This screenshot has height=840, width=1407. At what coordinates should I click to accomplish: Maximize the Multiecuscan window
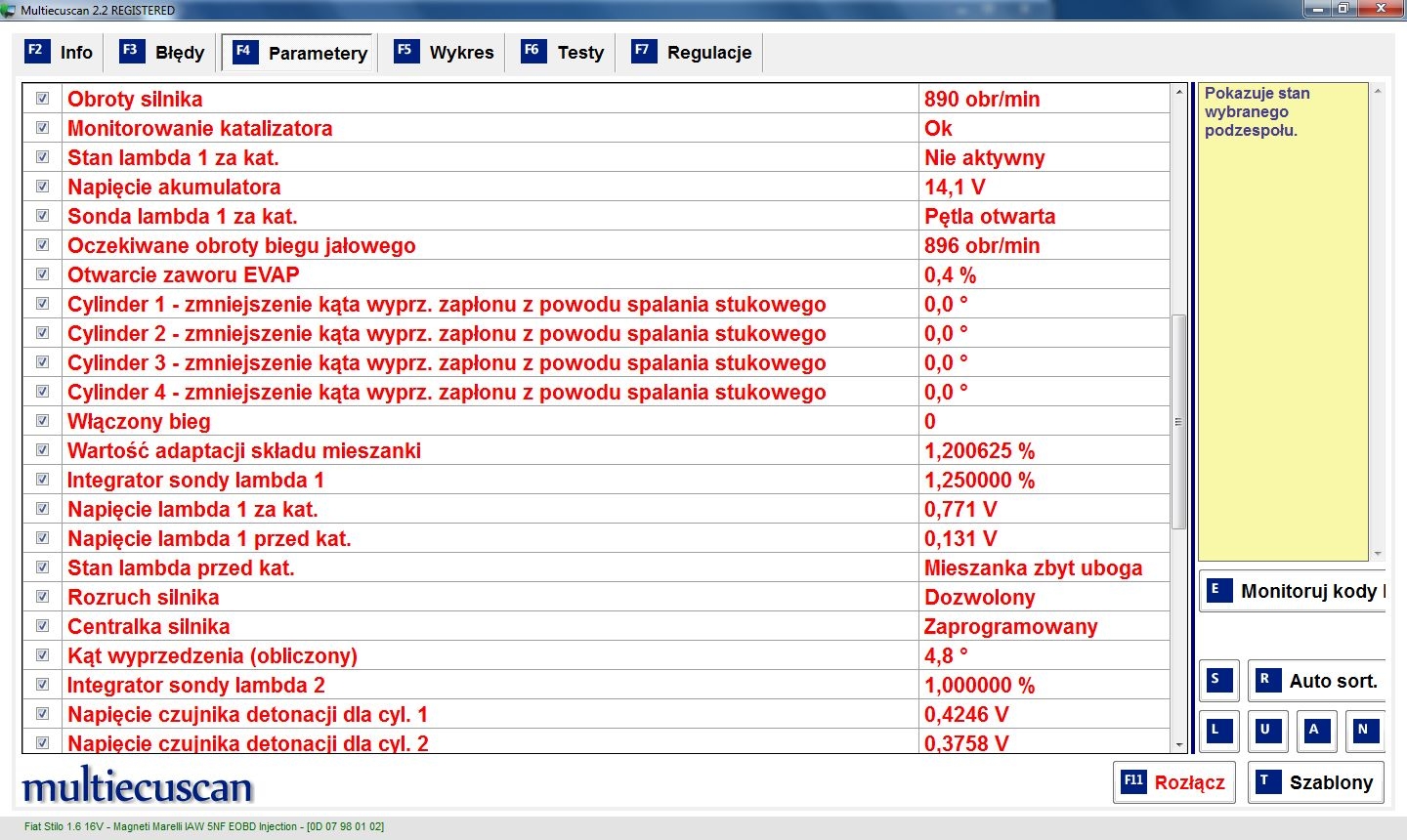tap(1343, 9)
